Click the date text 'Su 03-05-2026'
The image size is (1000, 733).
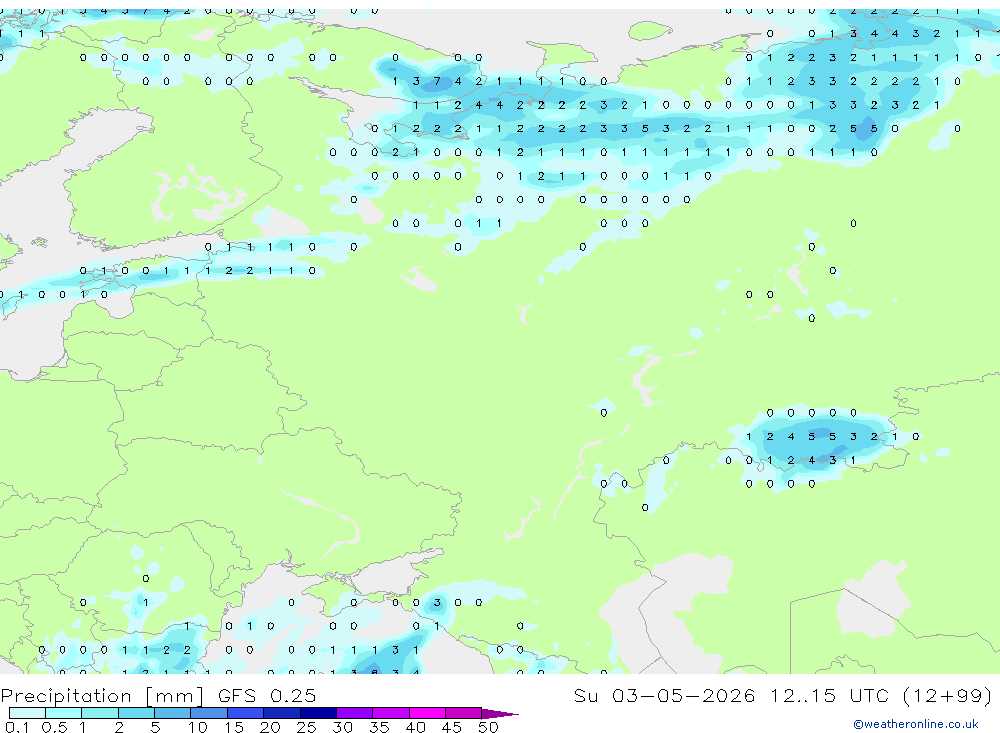tap(665, 695)
